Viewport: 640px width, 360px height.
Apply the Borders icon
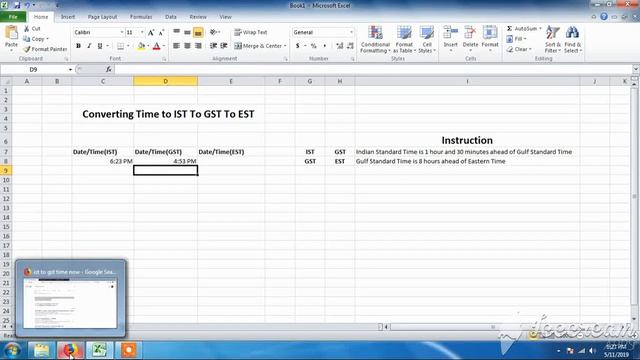(120, 46)
